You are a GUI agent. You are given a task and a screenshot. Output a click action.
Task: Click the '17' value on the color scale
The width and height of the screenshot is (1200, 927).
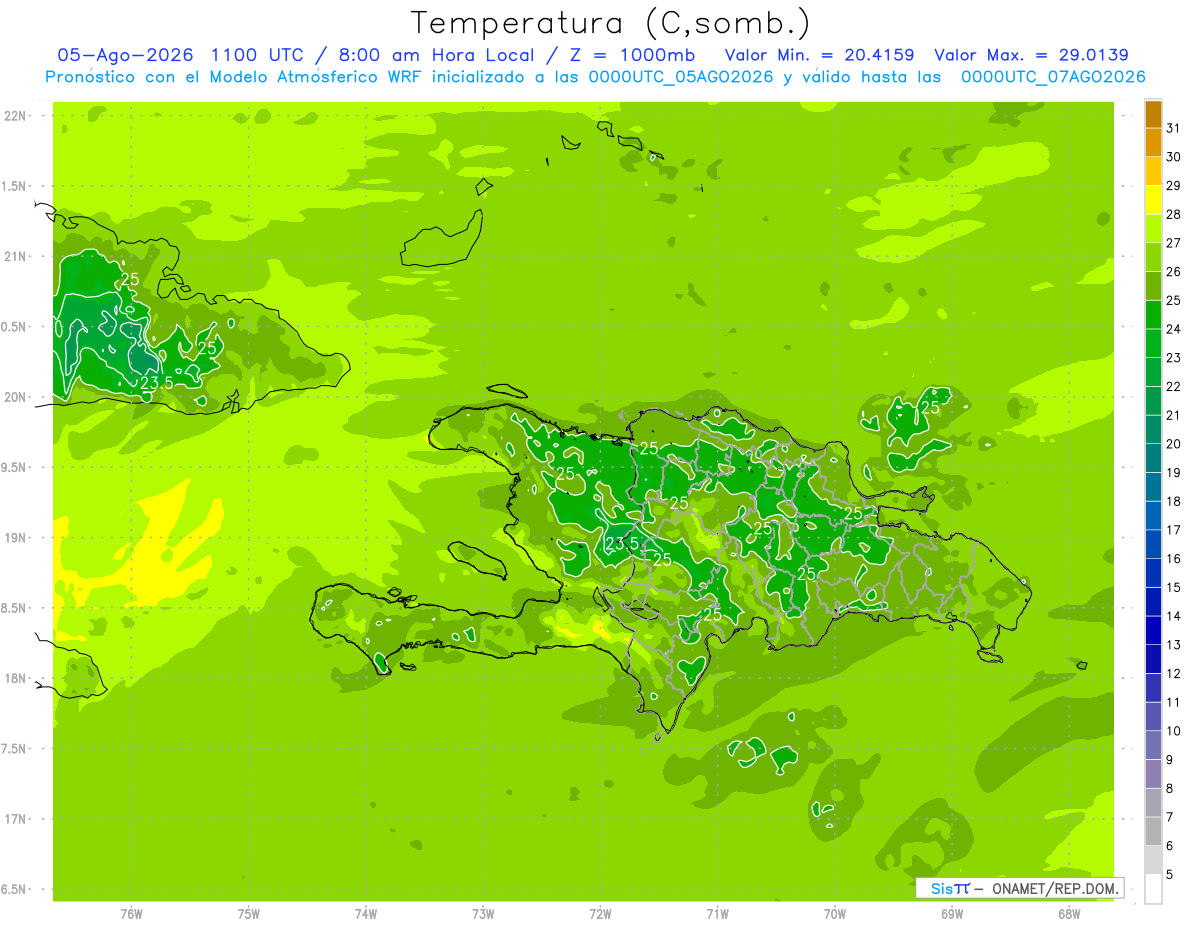tap(1173, 529)
